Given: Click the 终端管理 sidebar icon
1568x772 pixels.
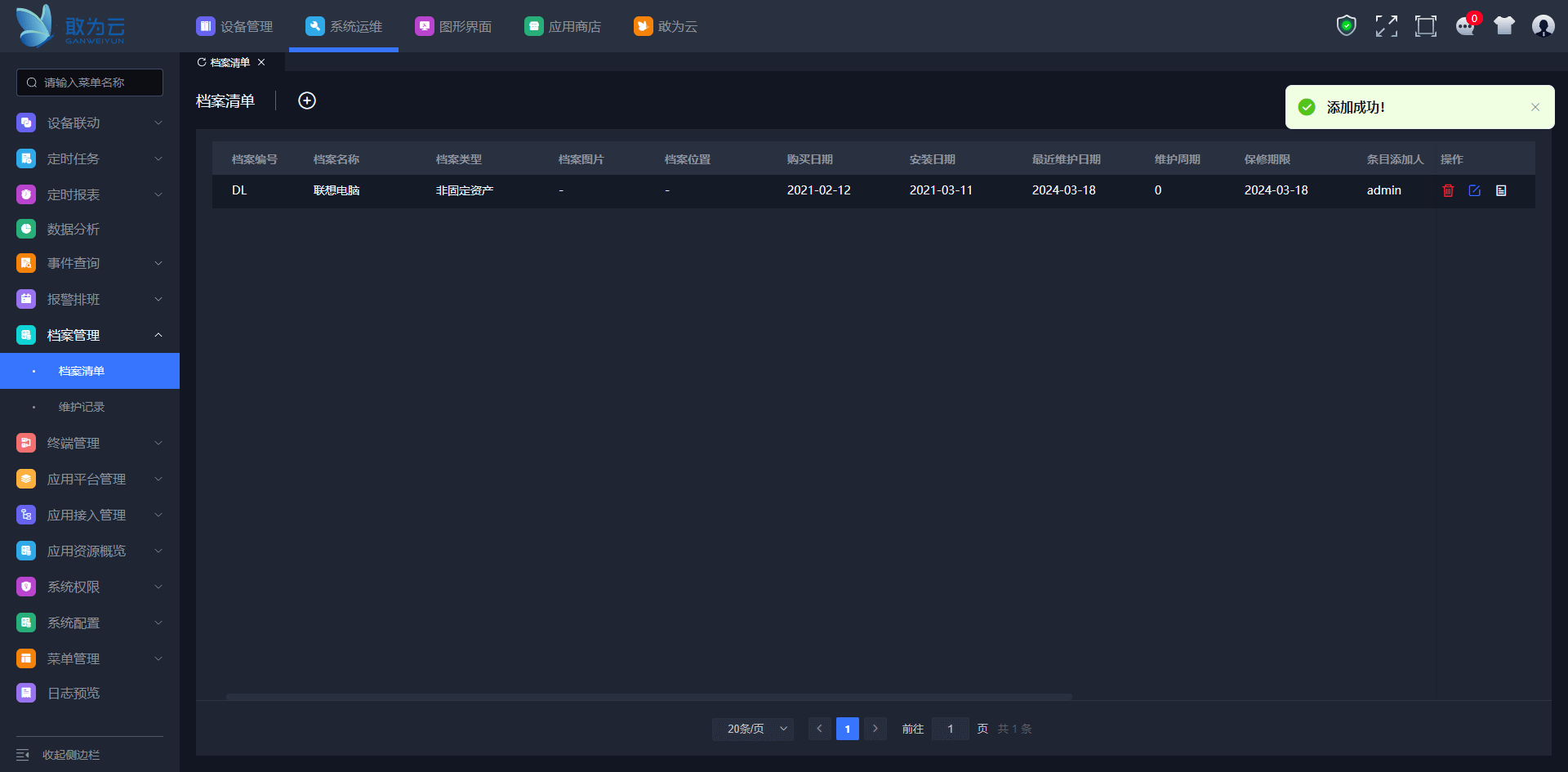Looking at the screenshot, I should tap(26, 443).
